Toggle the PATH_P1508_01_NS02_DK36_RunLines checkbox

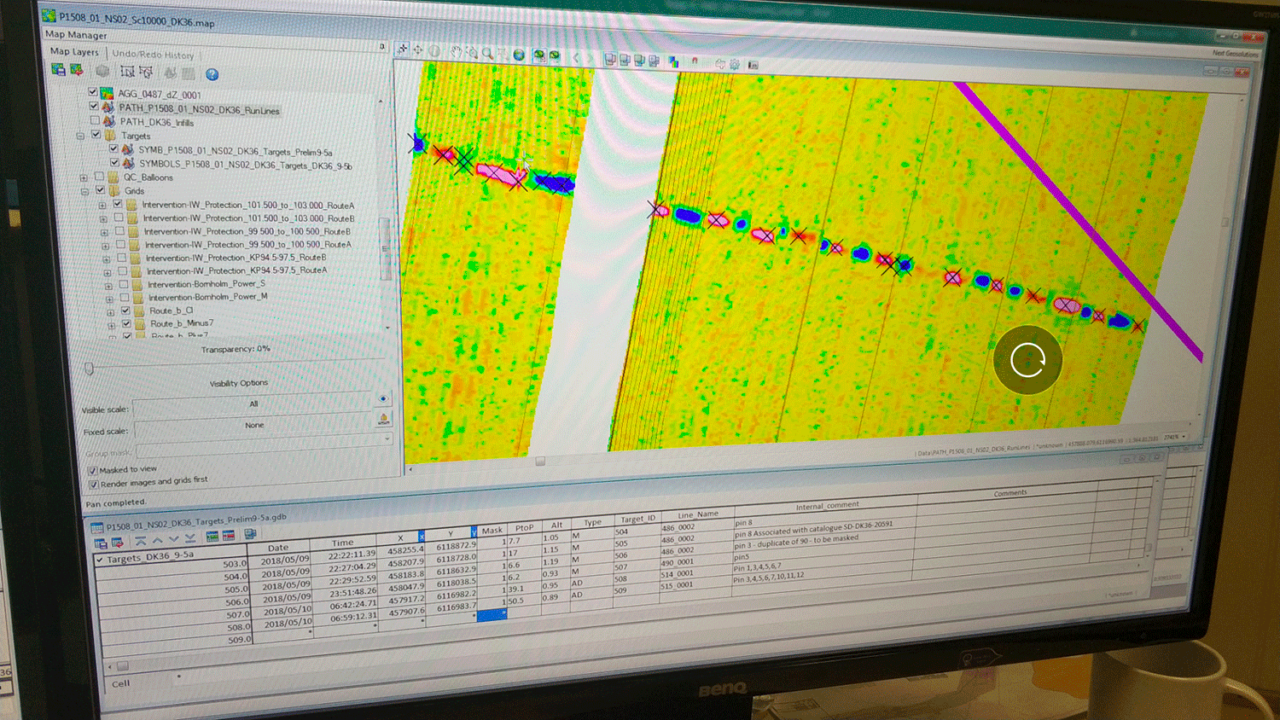pyautogui.click(x=93, y=106)
